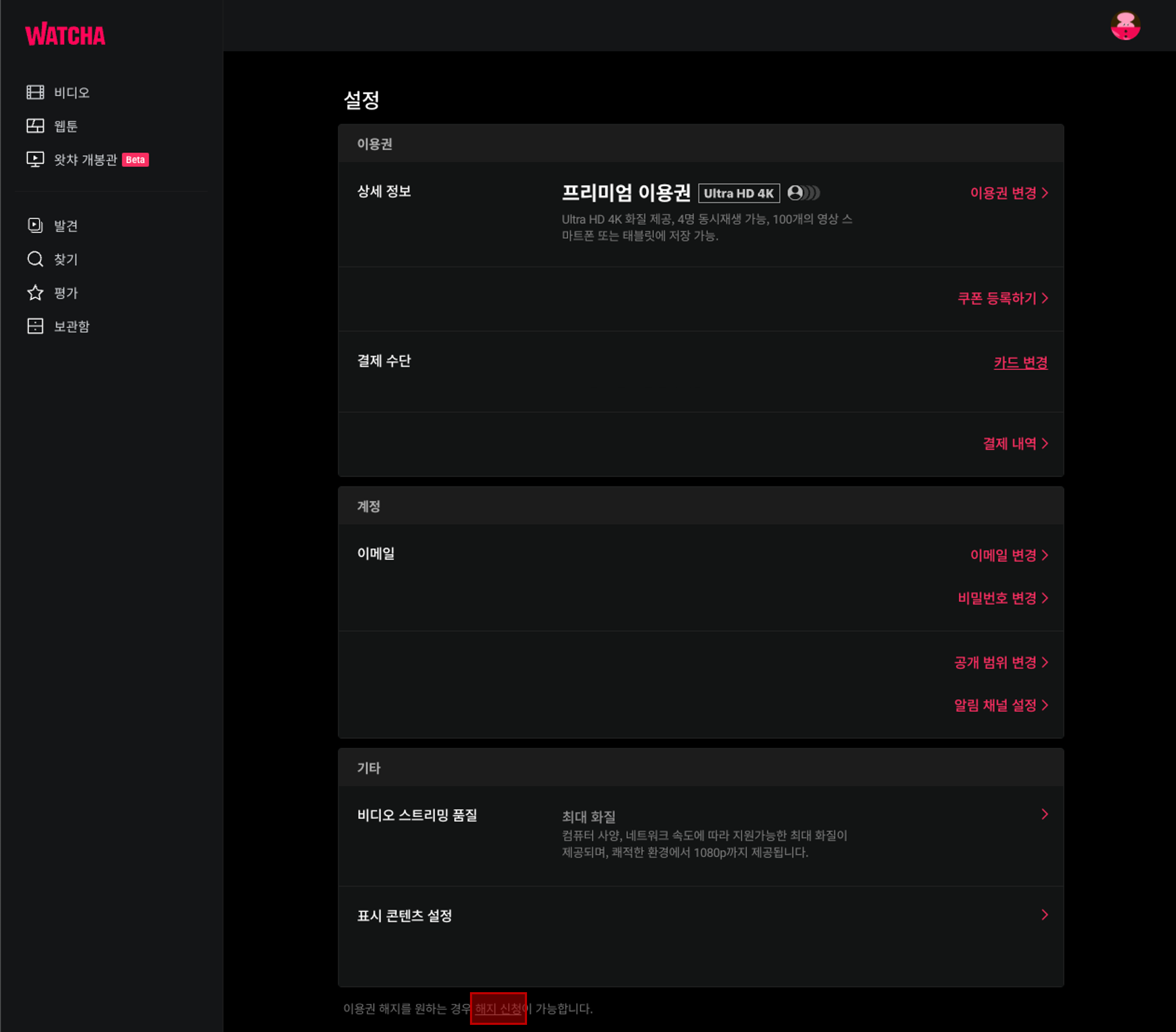This screenshot has width=1176, height=1032.
Task: Expand 표시 콘텐츠 설정 chevron
Action: [x=1044, y=915]
